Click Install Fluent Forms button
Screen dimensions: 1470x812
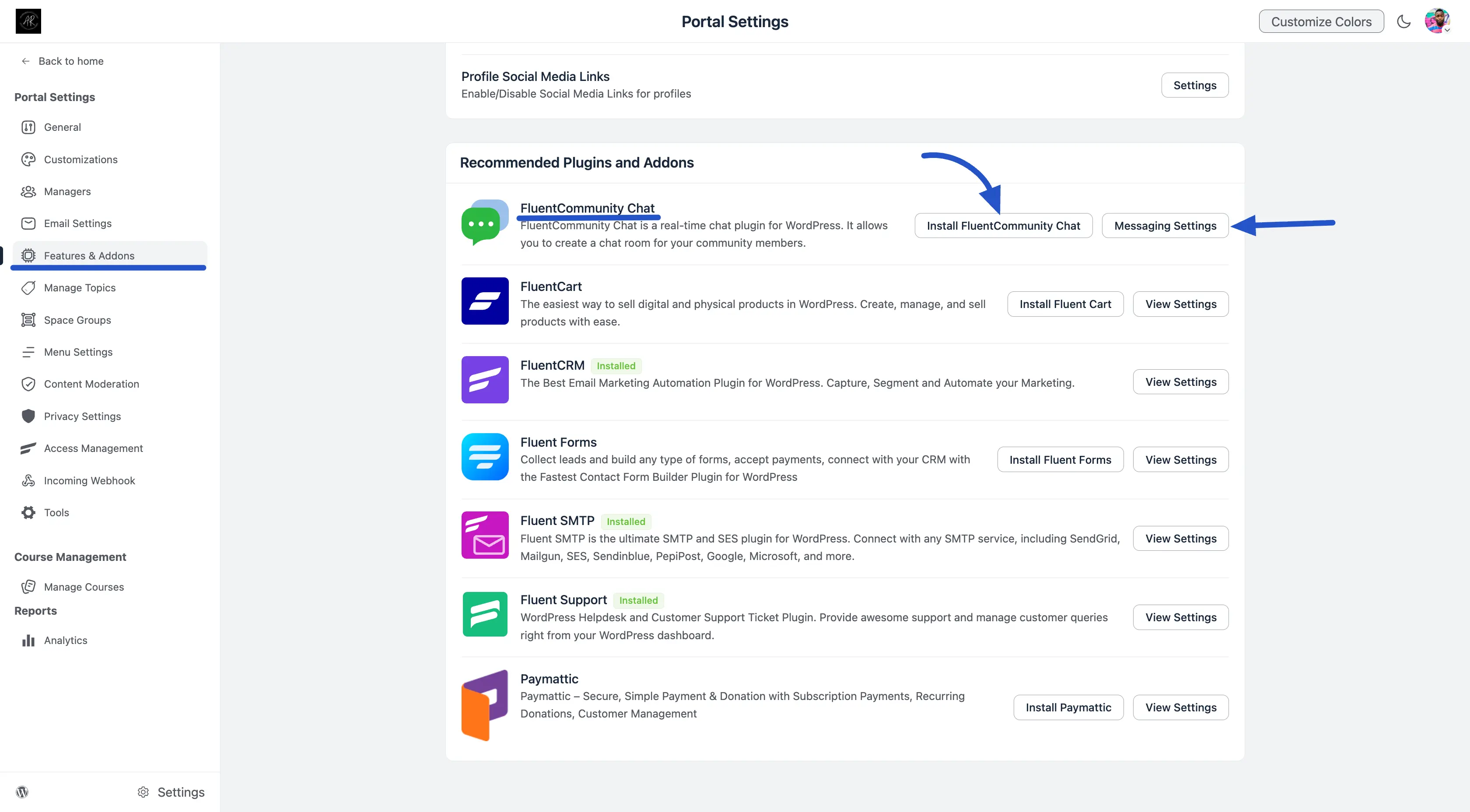(x=1060, y=459)
